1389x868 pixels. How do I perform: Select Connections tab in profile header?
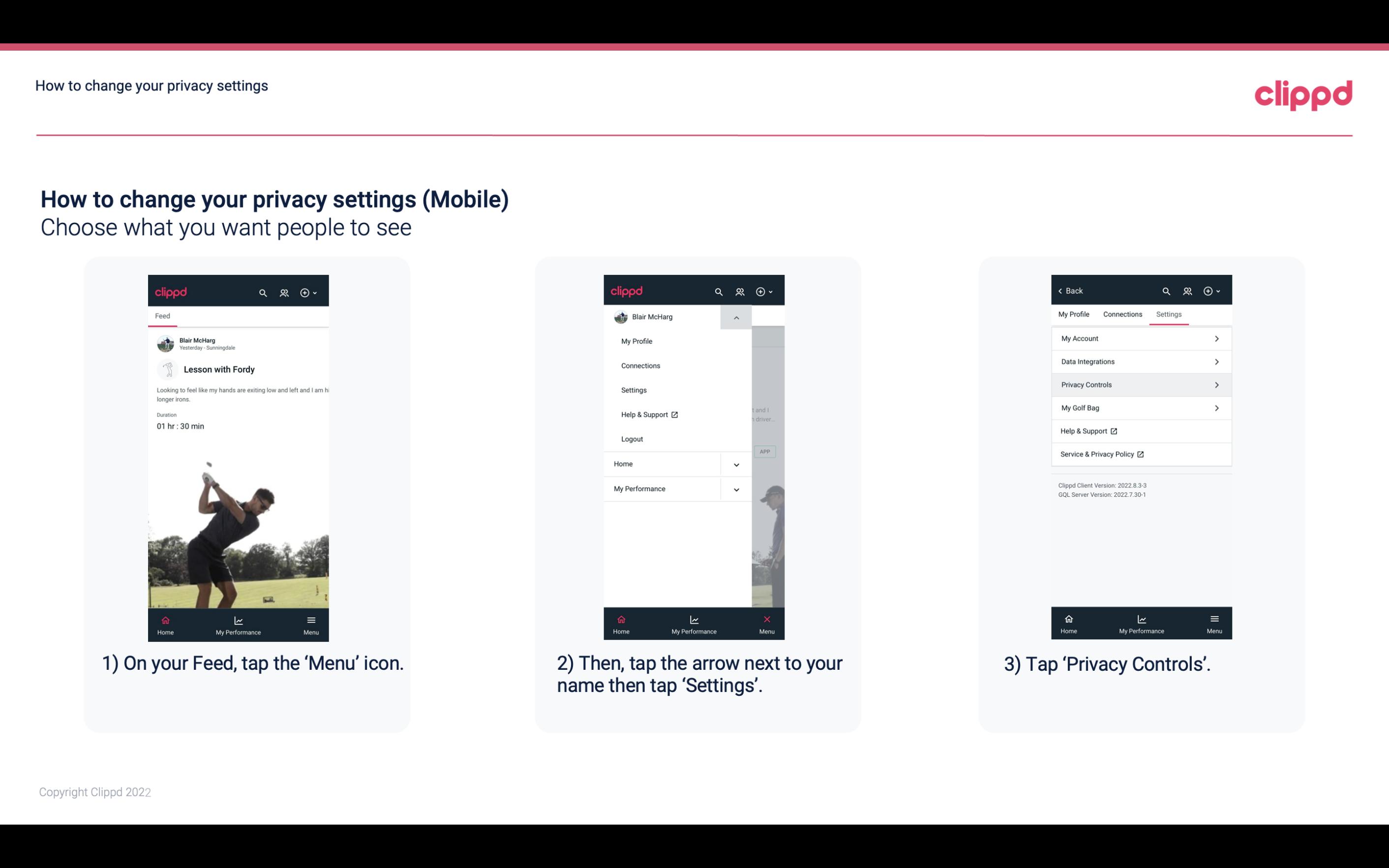[1121, 314]
